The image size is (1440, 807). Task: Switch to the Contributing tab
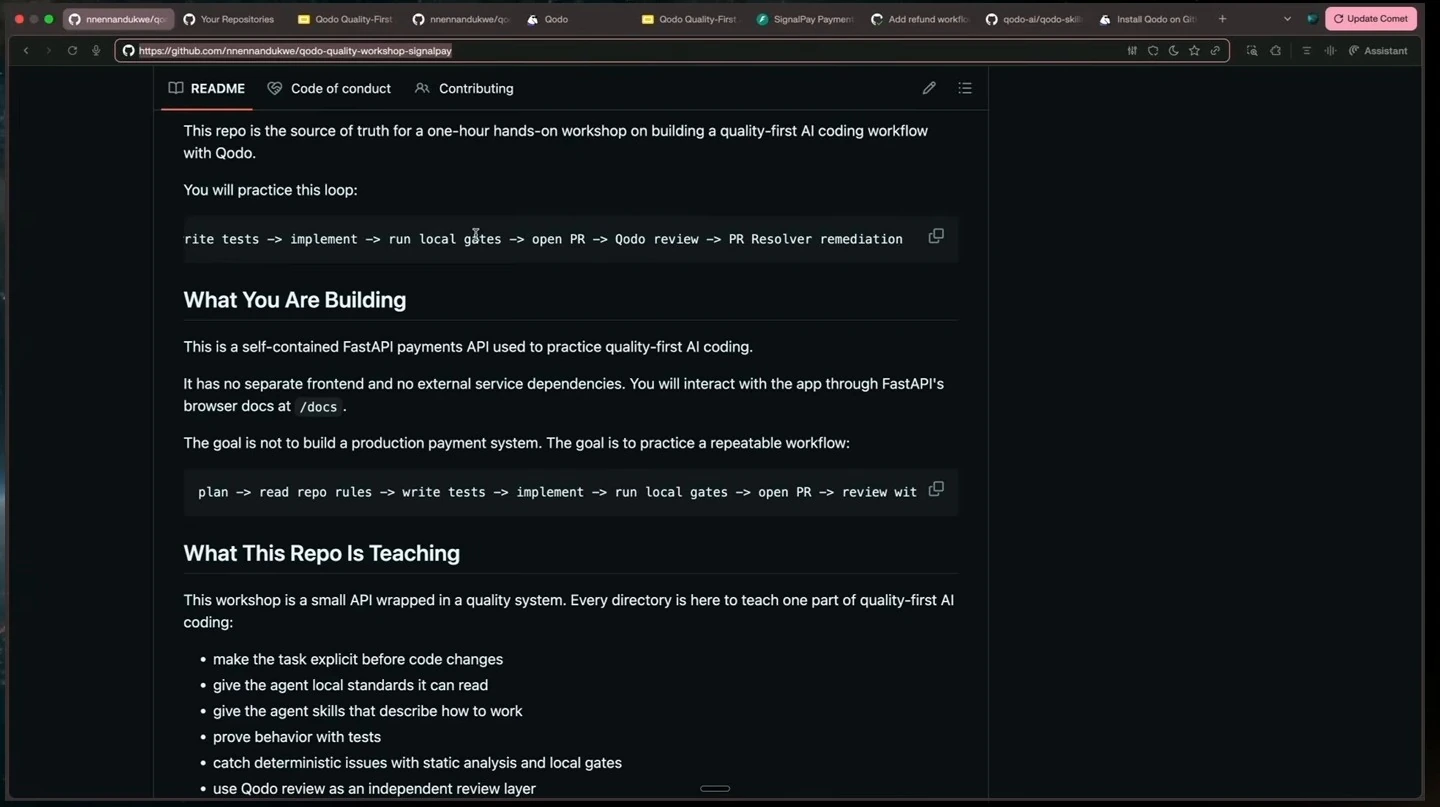[x=464, y=88]
